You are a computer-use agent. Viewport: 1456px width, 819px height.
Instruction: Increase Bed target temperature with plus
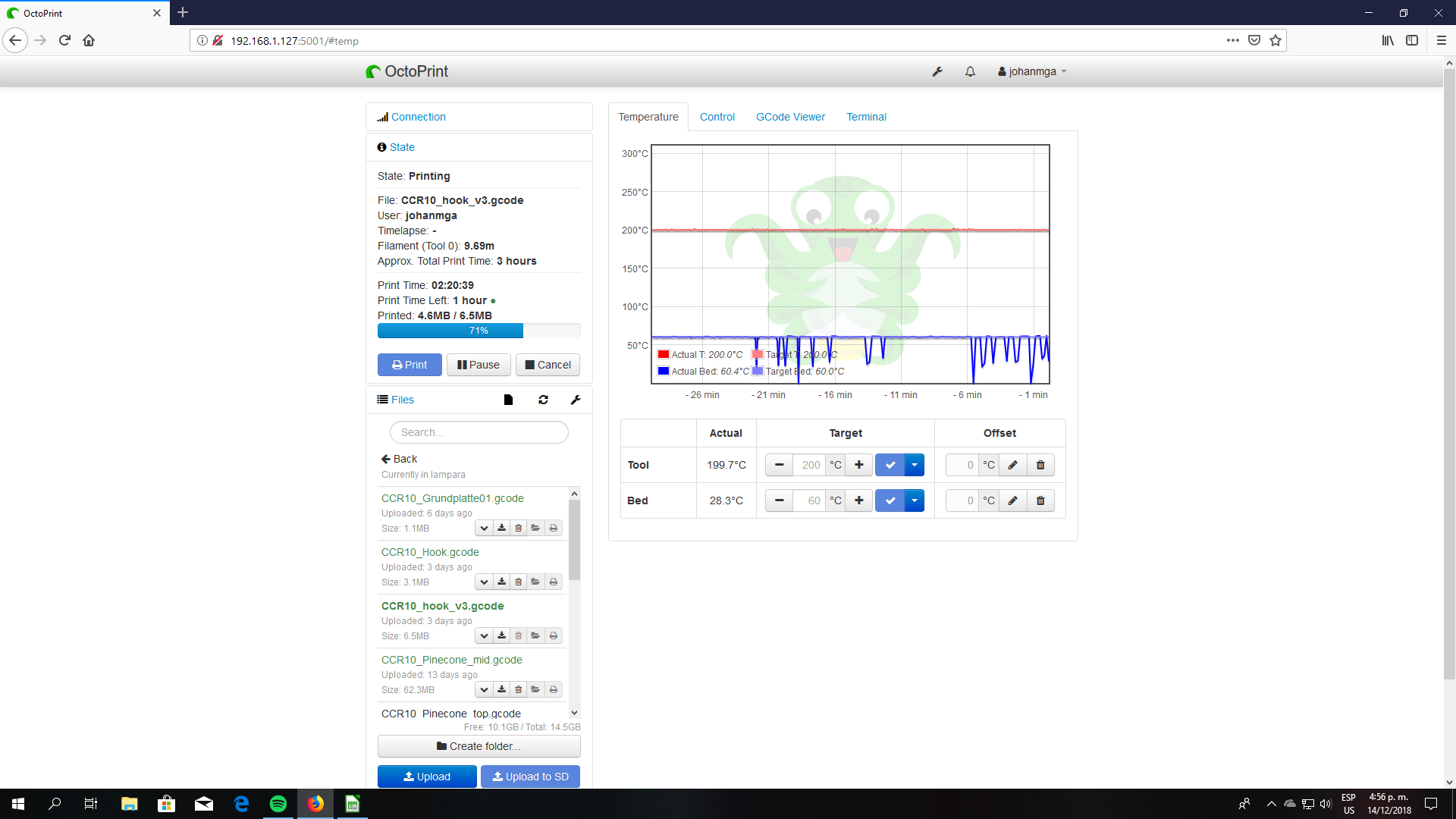pyautogui.click(x=859, y=500)
